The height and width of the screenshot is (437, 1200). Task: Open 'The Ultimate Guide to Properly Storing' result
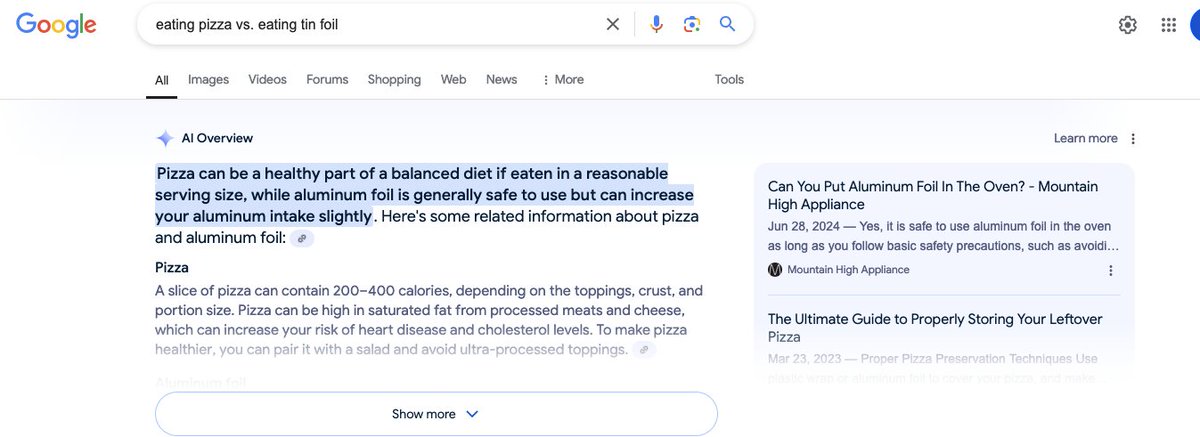coord(935,328)
